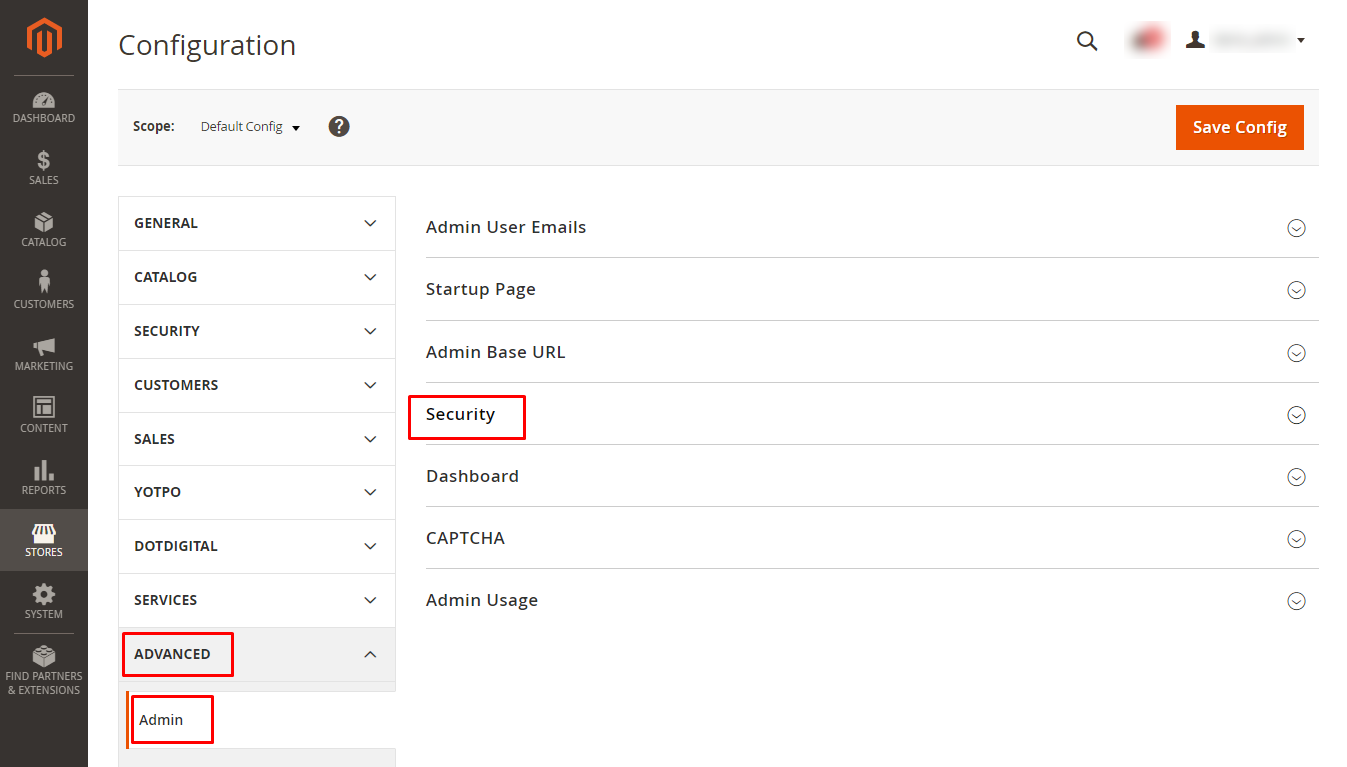Open the user account icon menu
The image size is (1347, 767).
(1195, 40)
